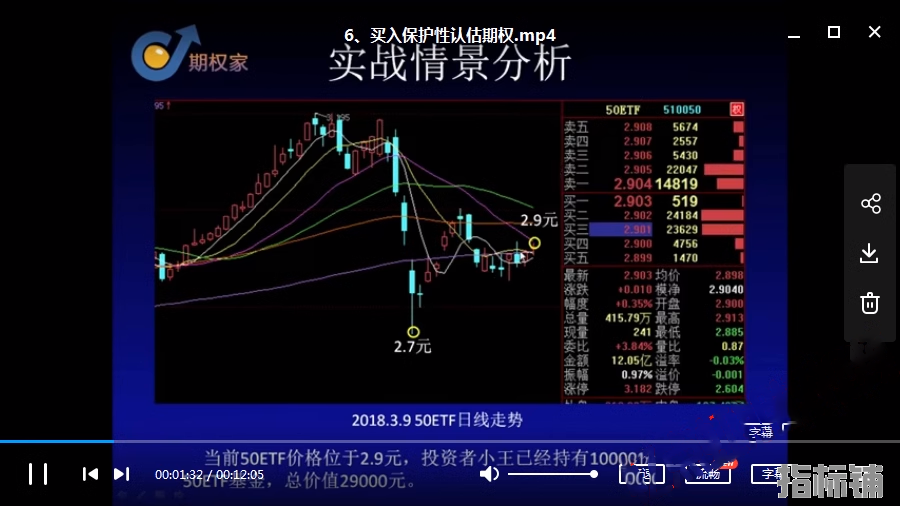Skip to the next video
900x506 pixels.
tap(121, 474)
